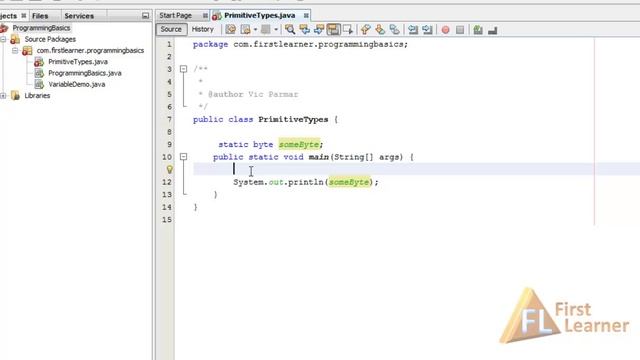
Task: Click the greyed navigate Forward icon
Action: [x=266, y=29]
